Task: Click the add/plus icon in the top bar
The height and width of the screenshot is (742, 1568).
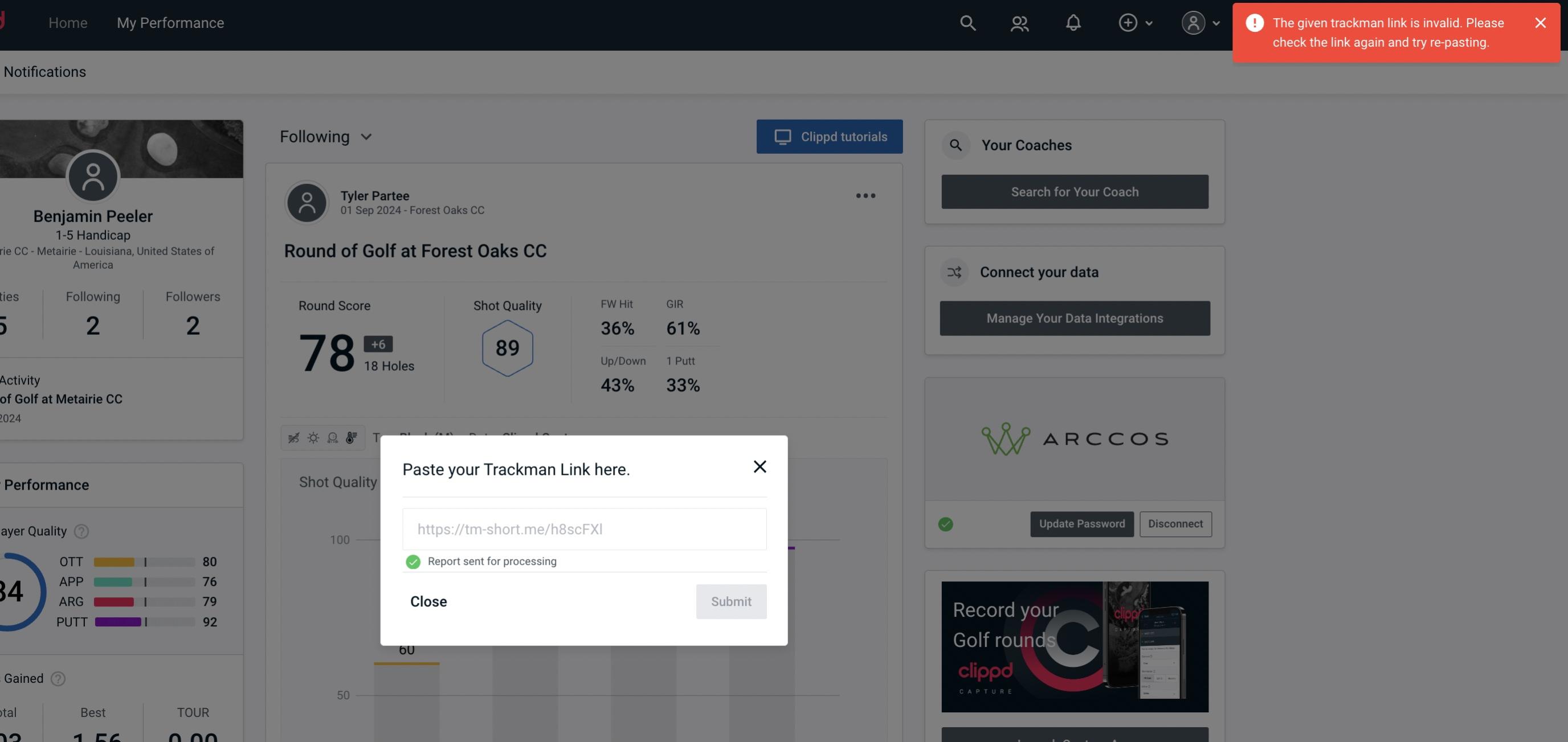Action: click(1128, 22)
